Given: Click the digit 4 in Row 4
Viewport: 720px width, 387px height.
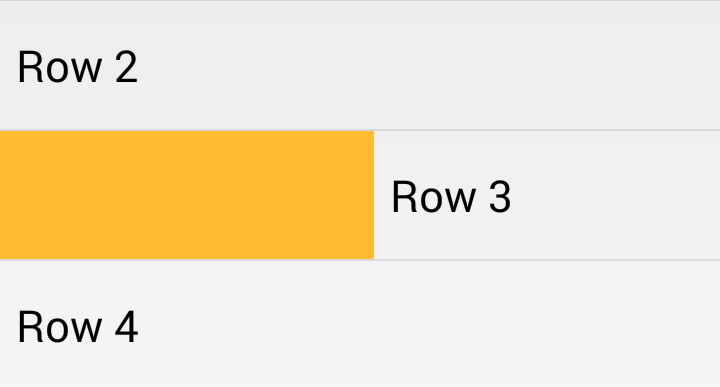Looking at the screenshot, I should tap(126, 327).
